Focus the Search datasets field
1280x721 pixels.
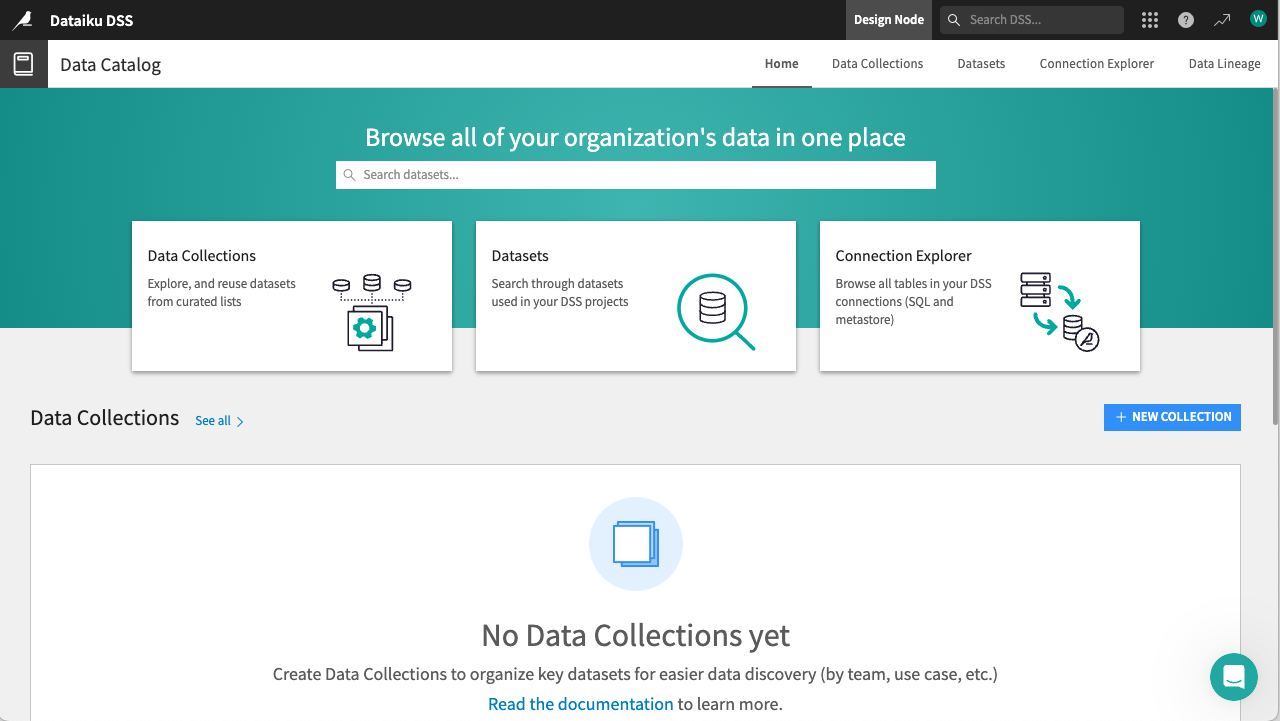pyautogui.click(x=636, y=175)
